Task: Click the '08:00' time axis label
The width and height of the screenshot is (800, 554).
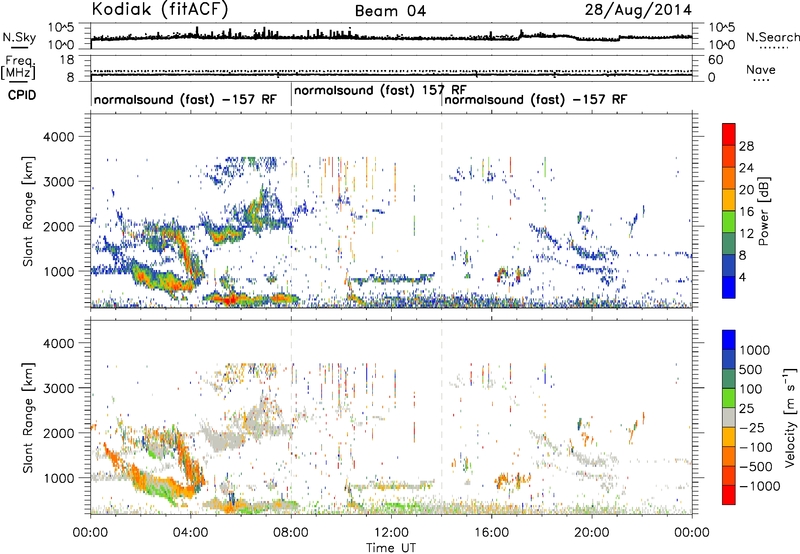Action: click(x=291, y=533)
